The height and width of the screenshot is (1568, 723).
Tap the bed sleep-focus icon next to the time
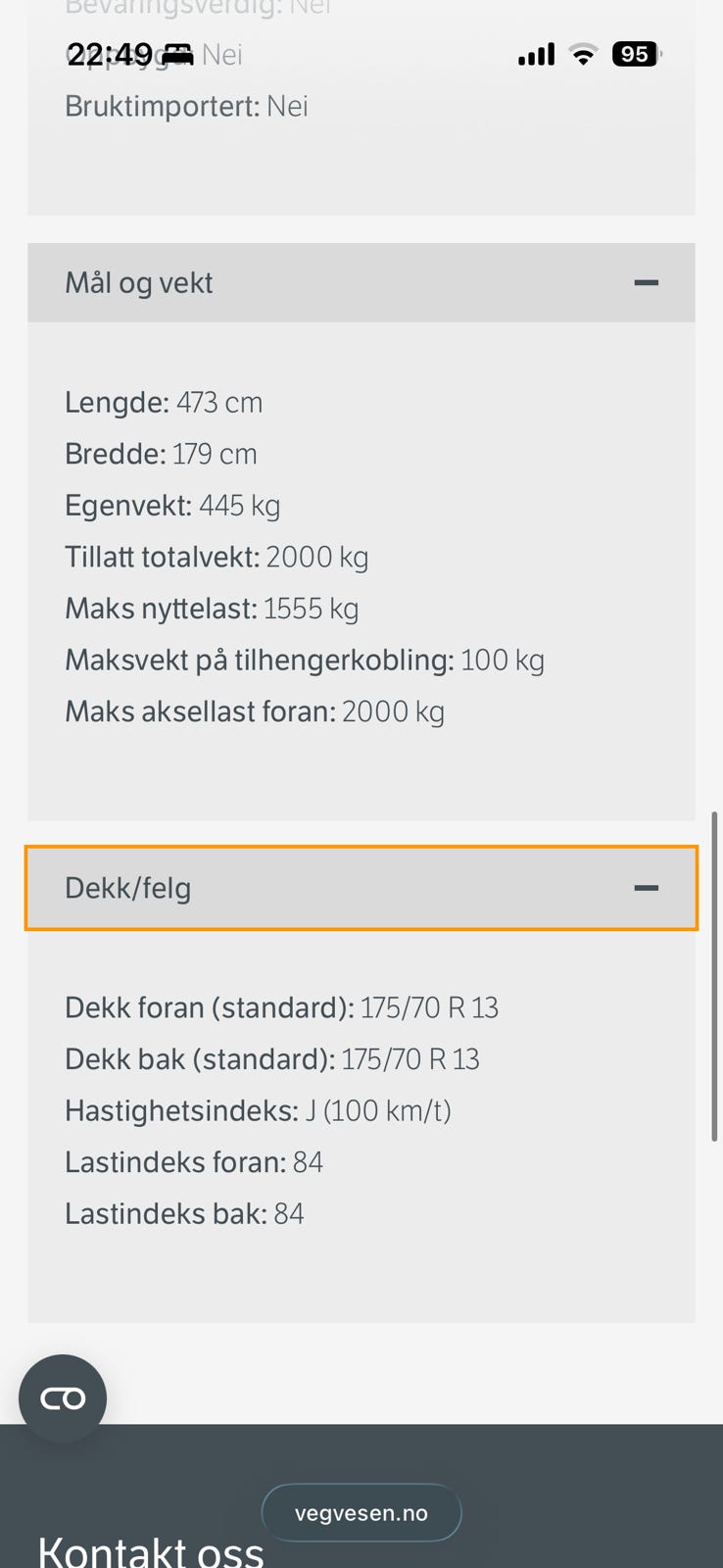click(177, 54)
